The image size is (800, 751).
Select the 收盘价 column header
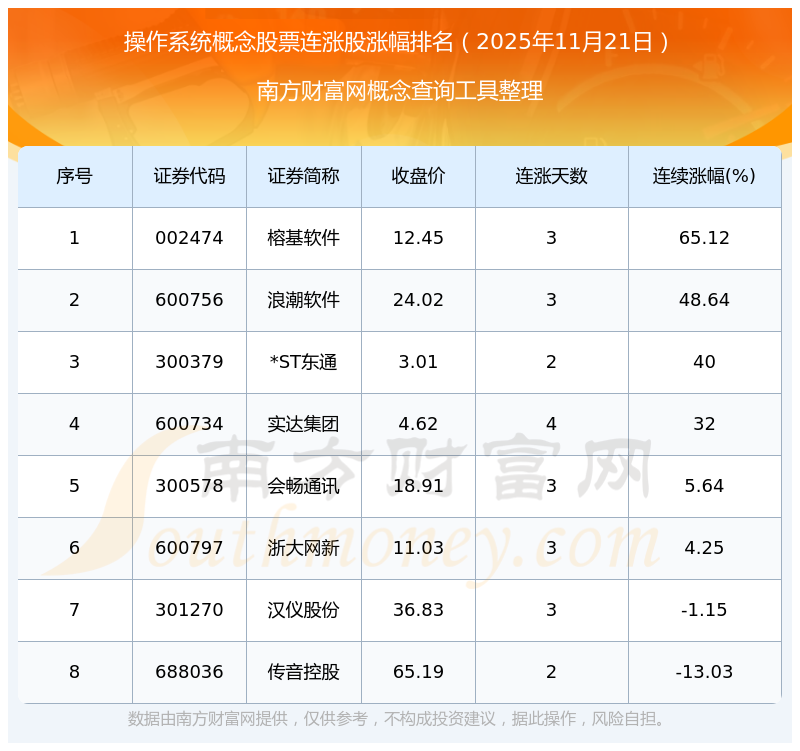[418, 176]
